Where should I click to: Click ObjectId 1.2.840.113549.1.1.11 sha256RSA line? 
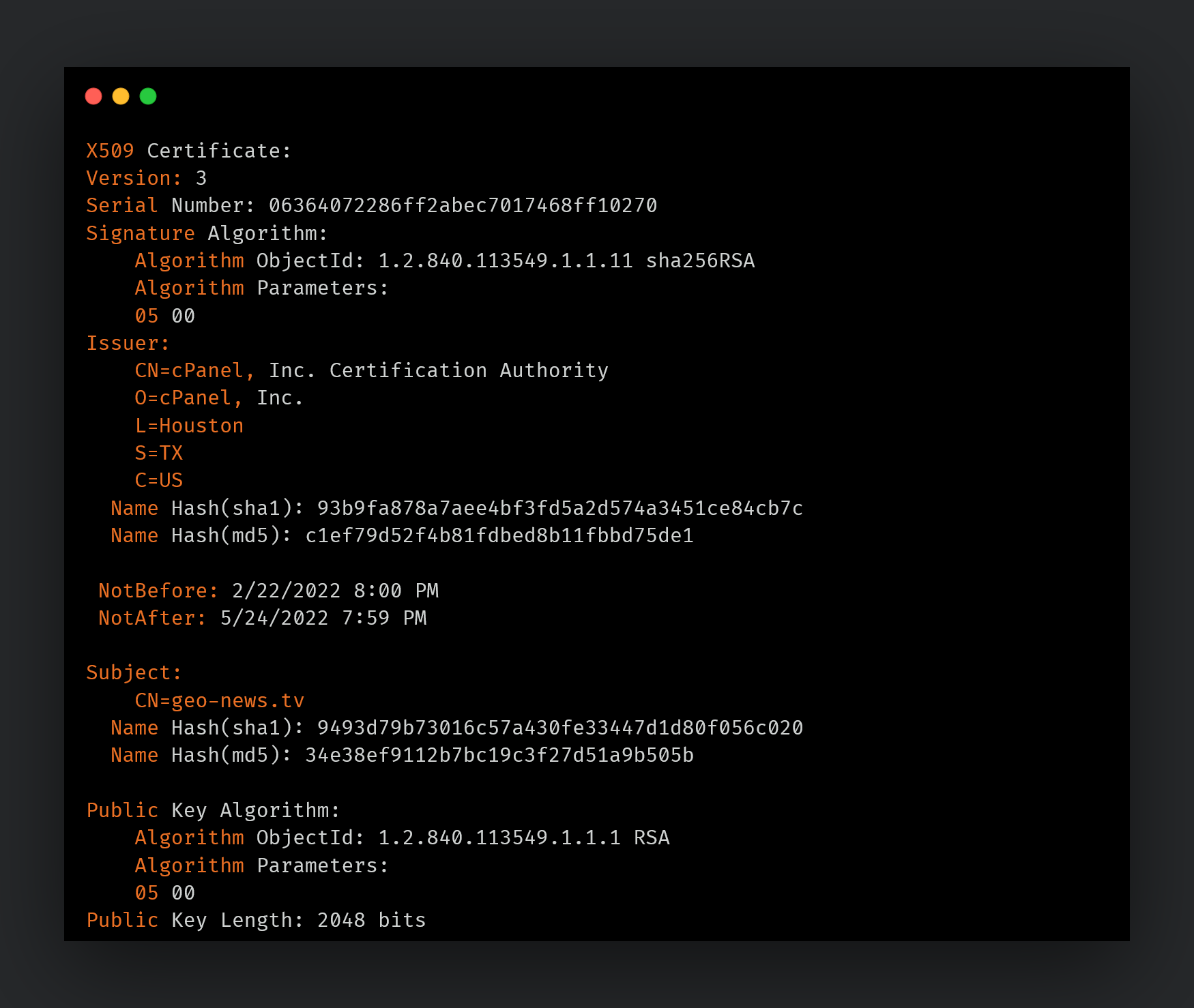(x=445, y=261)
